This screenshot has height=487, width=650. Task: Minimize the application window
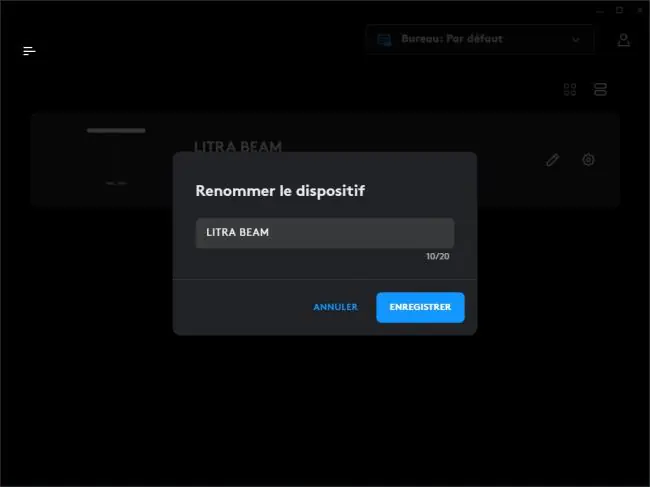pos(600,11)
